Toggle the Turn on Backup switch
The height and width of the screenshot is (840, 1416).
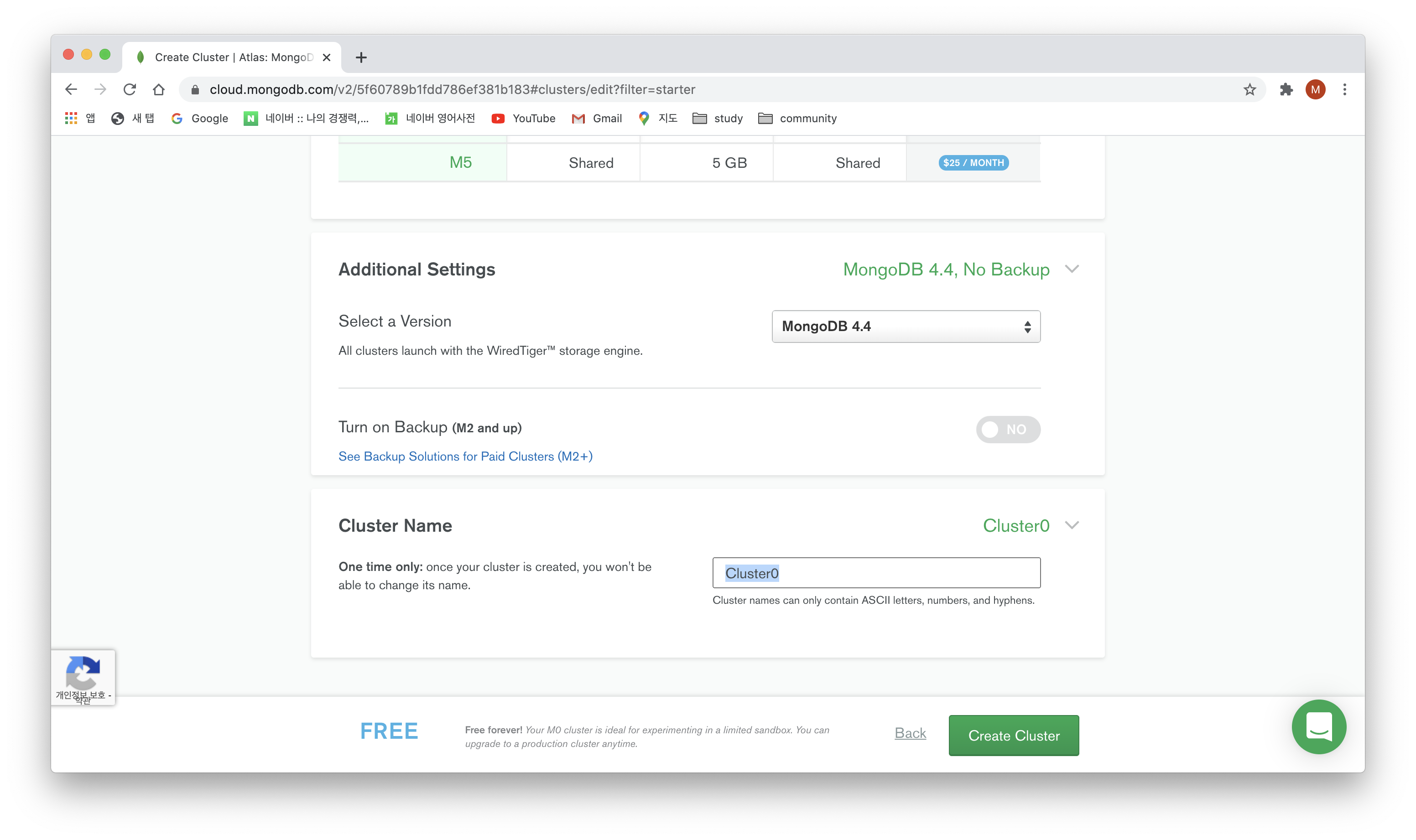coord(1007,429)
